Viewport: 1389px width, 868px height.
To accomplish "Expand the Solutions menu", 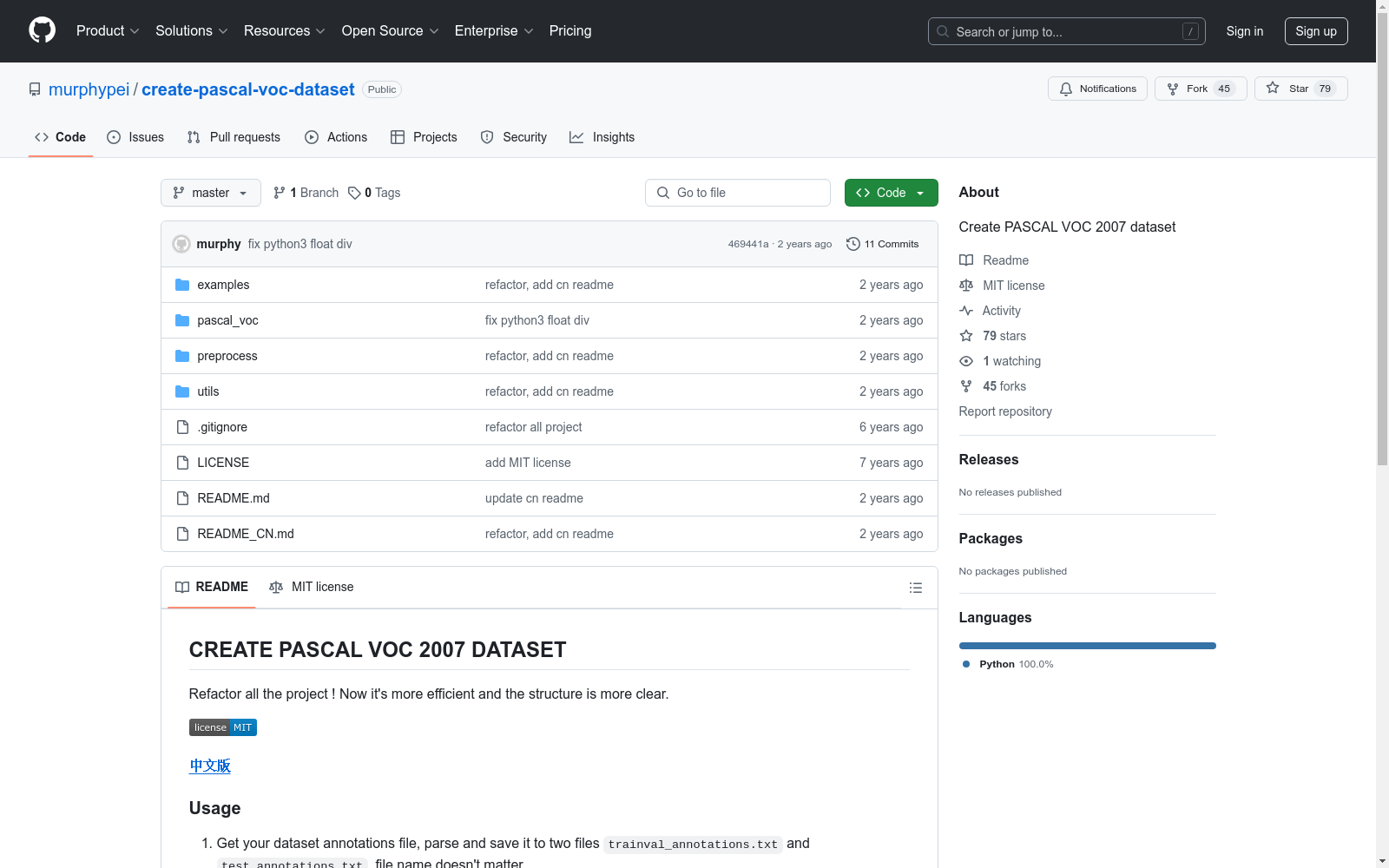I will pyautogui.click(x=192, y=31).
